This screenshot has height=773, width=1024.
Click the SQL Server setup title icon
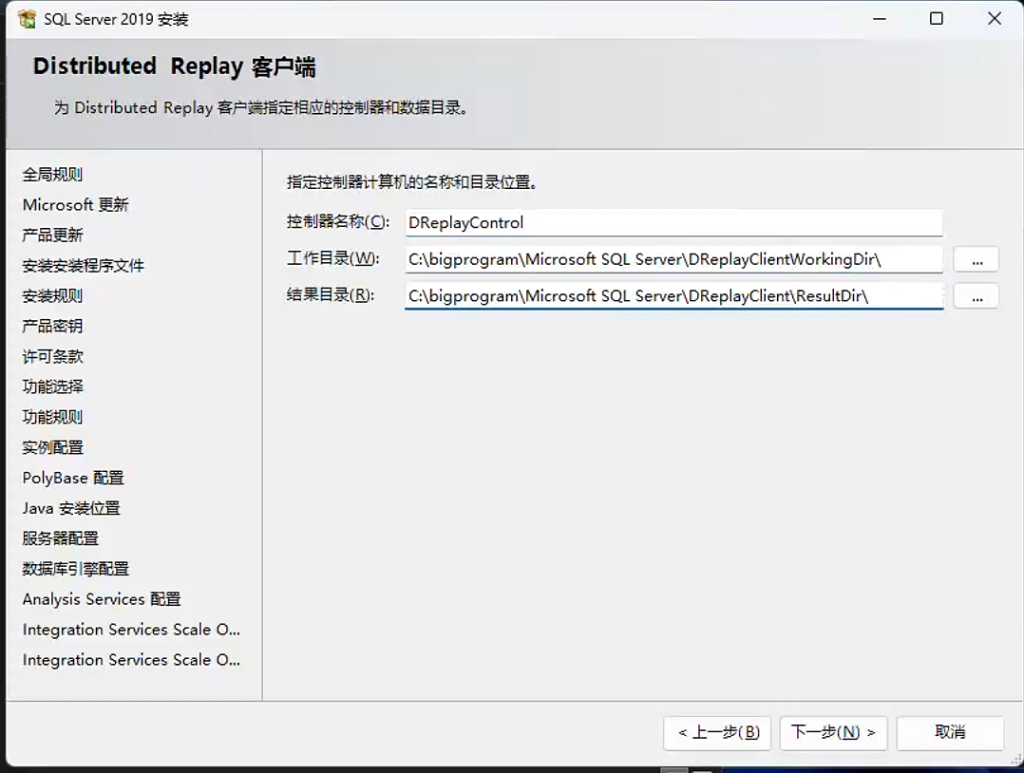(27, 19)
